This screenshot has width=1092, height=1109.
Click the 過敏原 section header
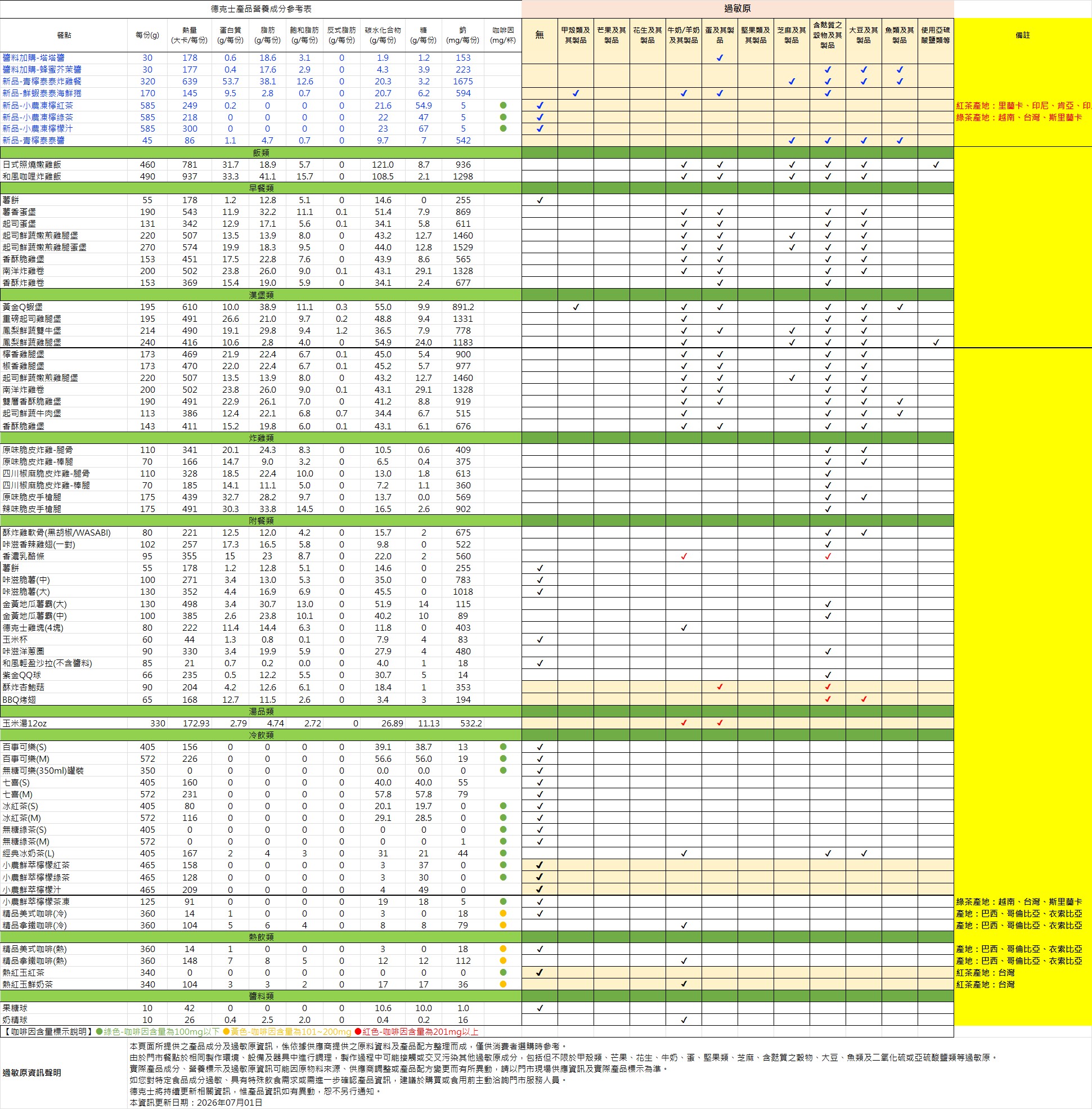pos(738,8)
